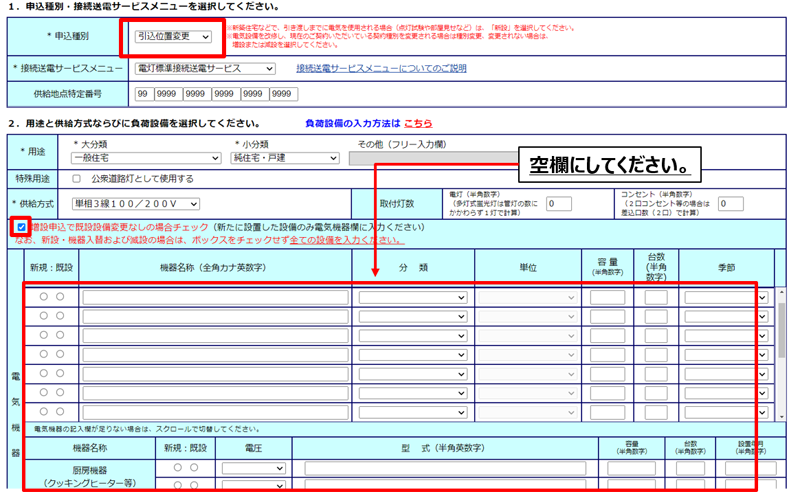This screenshot has width=800, height=492.
Task: Click 厨房機器 first row 容量 field
Action: point(631,469)
